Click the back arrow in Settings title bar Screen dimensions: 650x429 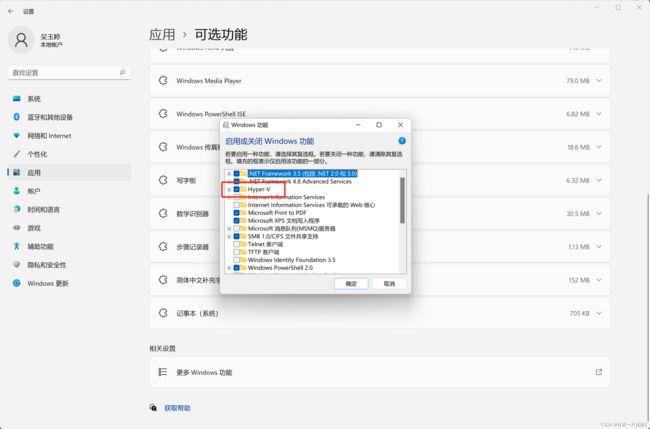point(11,11)
